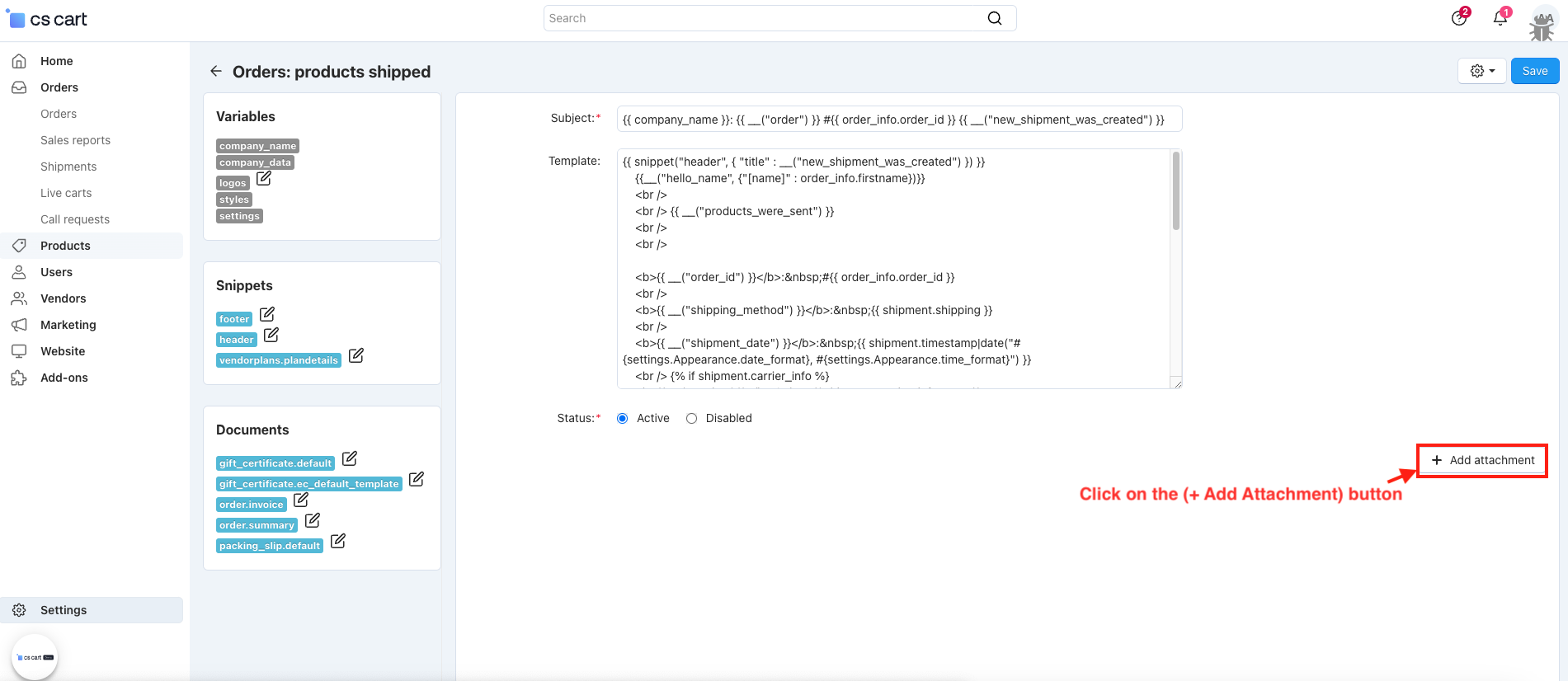Click the gift_certificate.default document tag
Screen dimensions: 1568x681
tap(275, 463)
